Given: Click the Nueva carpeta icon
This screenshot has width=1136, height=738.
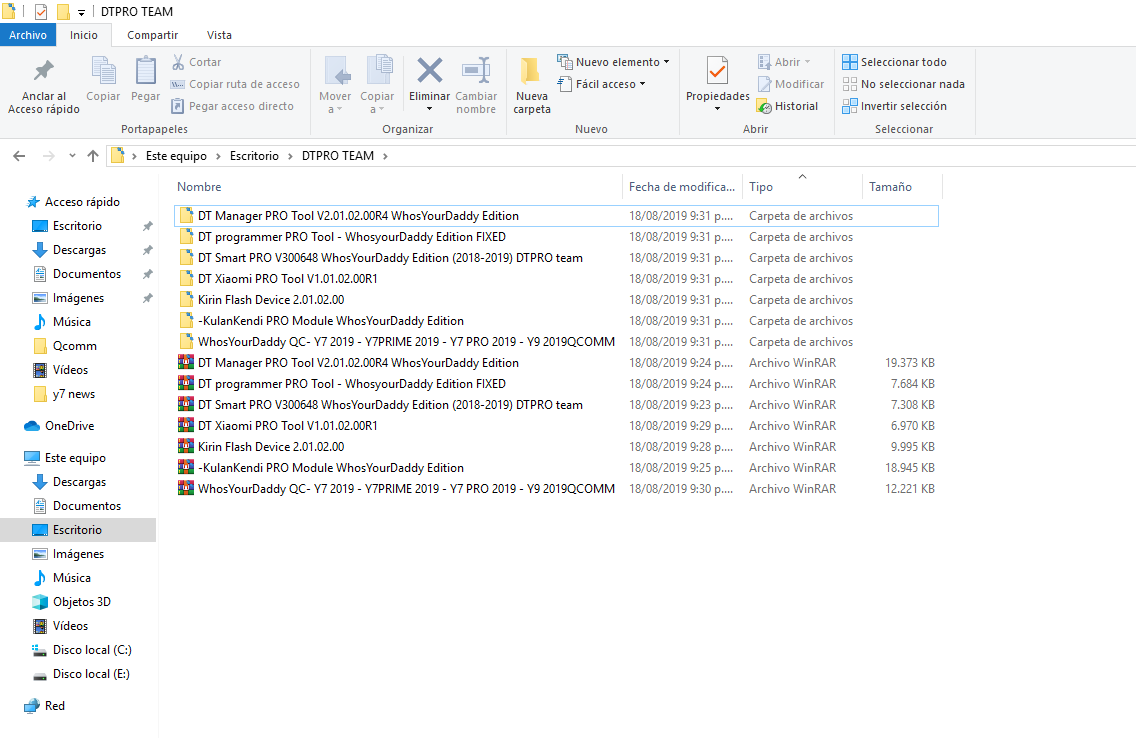Looking at the screenshot, I should (531, 71).
